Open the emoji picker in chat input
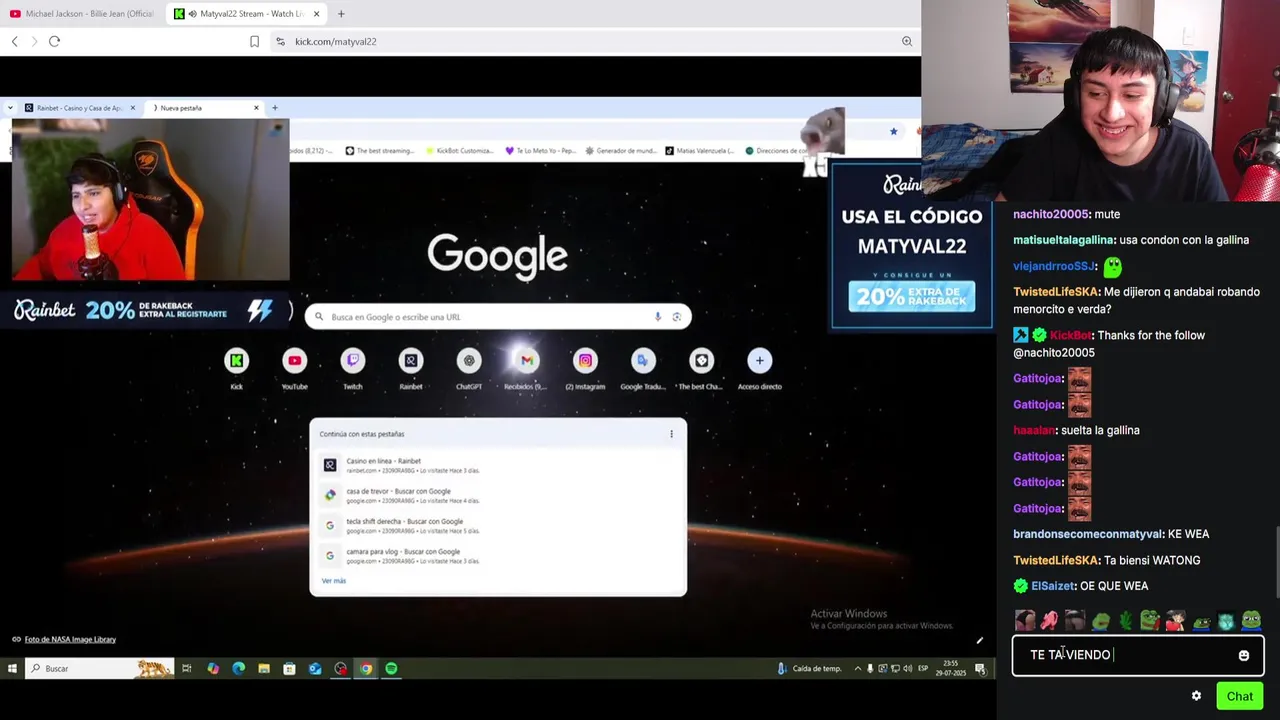 coord(1244,656)
